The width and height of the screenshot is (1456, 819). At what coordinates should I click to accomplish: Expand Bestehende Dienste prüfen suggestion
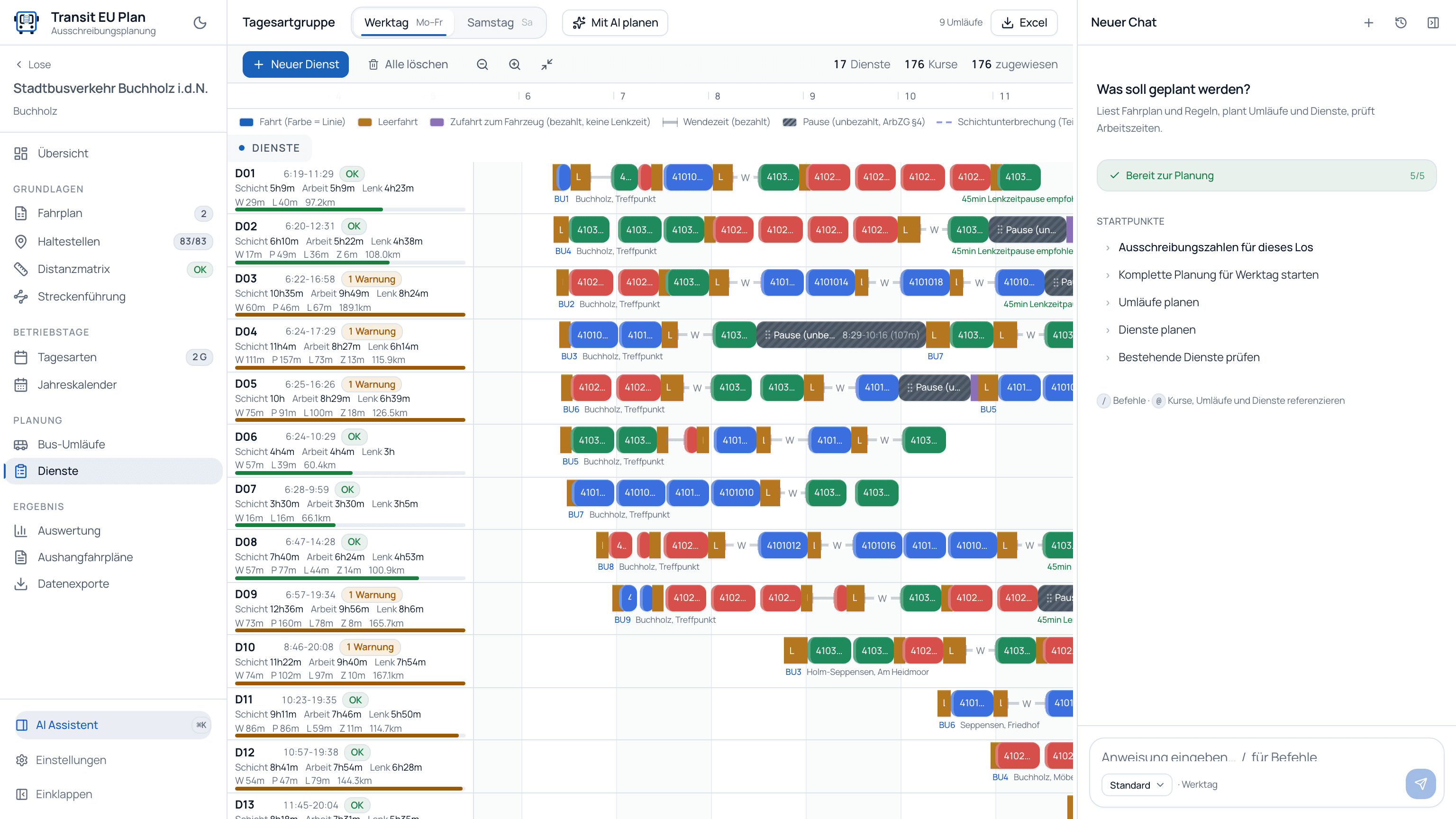coord(1189,357)
